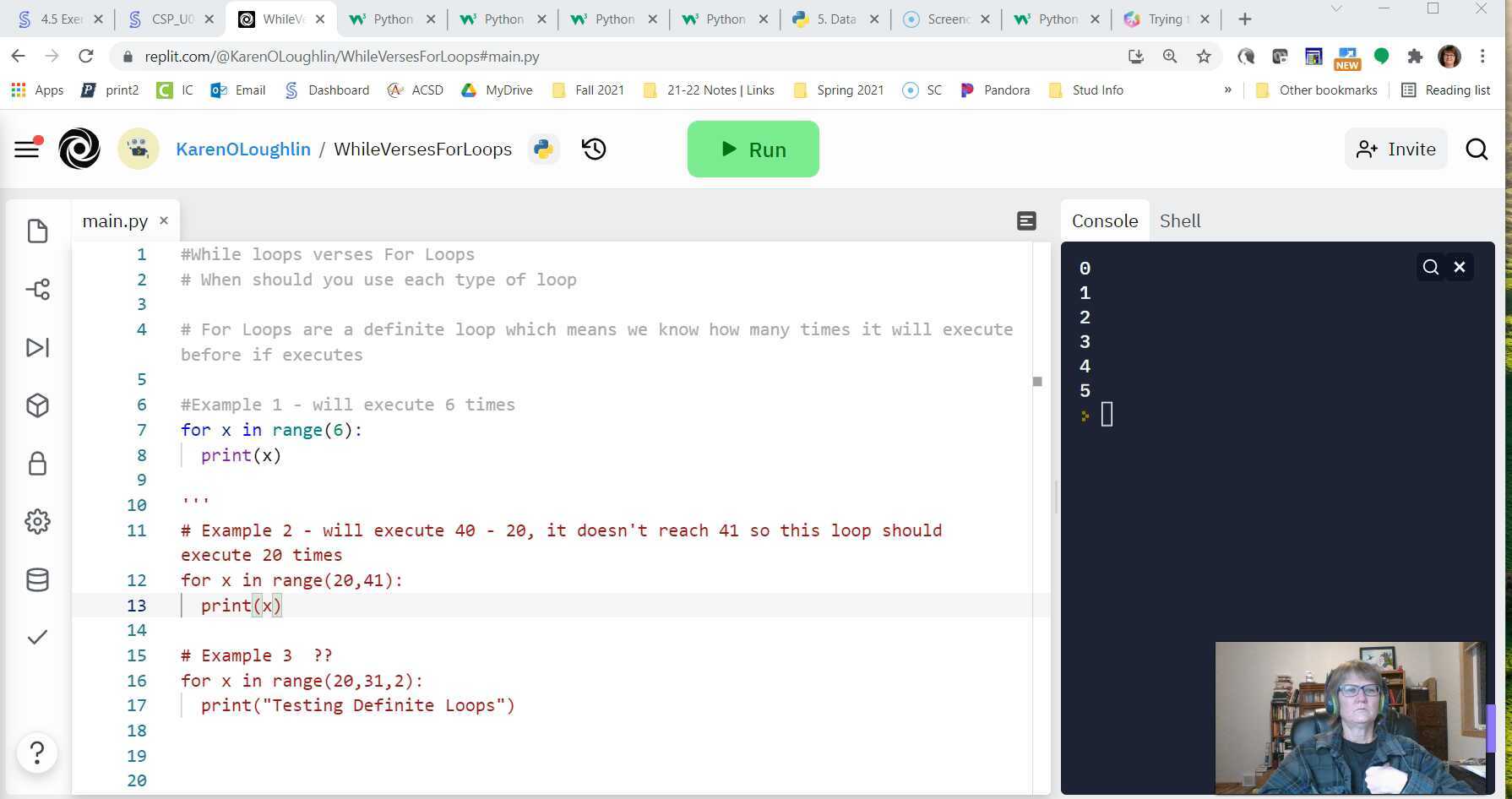1512x799 pixels.
Task: Close the main.py editor tab
Action: coord(164,221)
